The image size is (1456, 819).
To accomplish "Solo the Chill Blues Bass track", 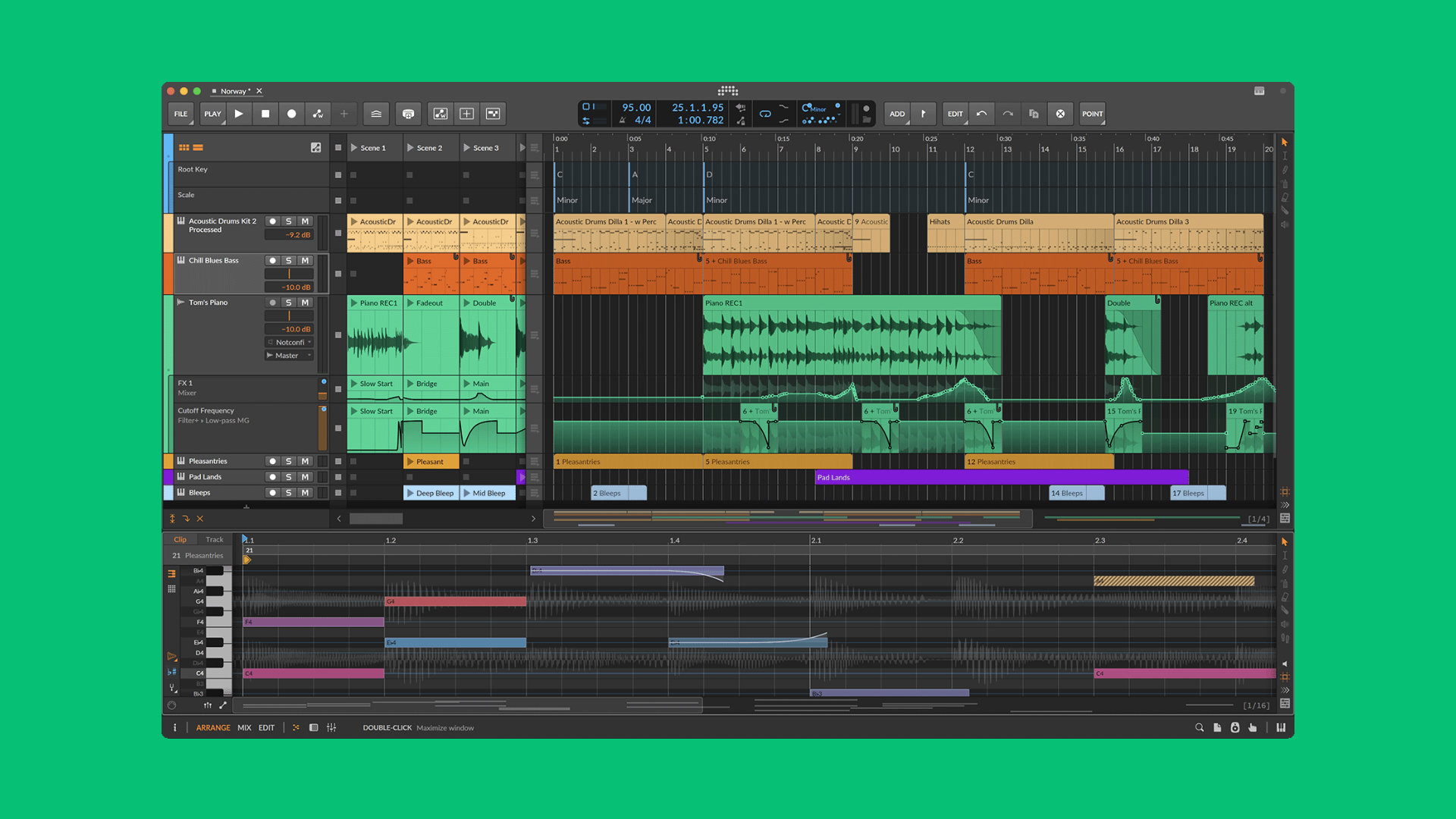I will (288, 260).
